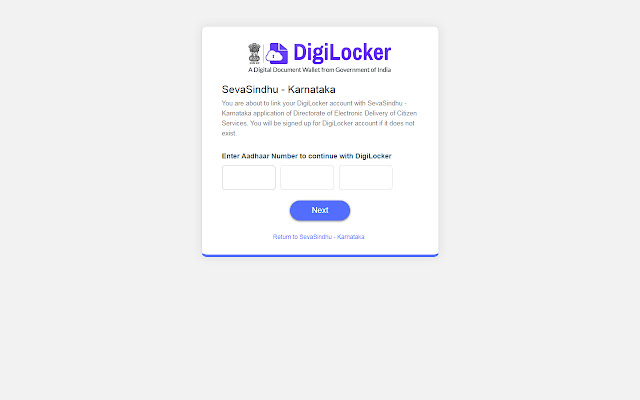
Task: Click the Digital Document Wallet tagline text
Action: (x=320, y=70)
